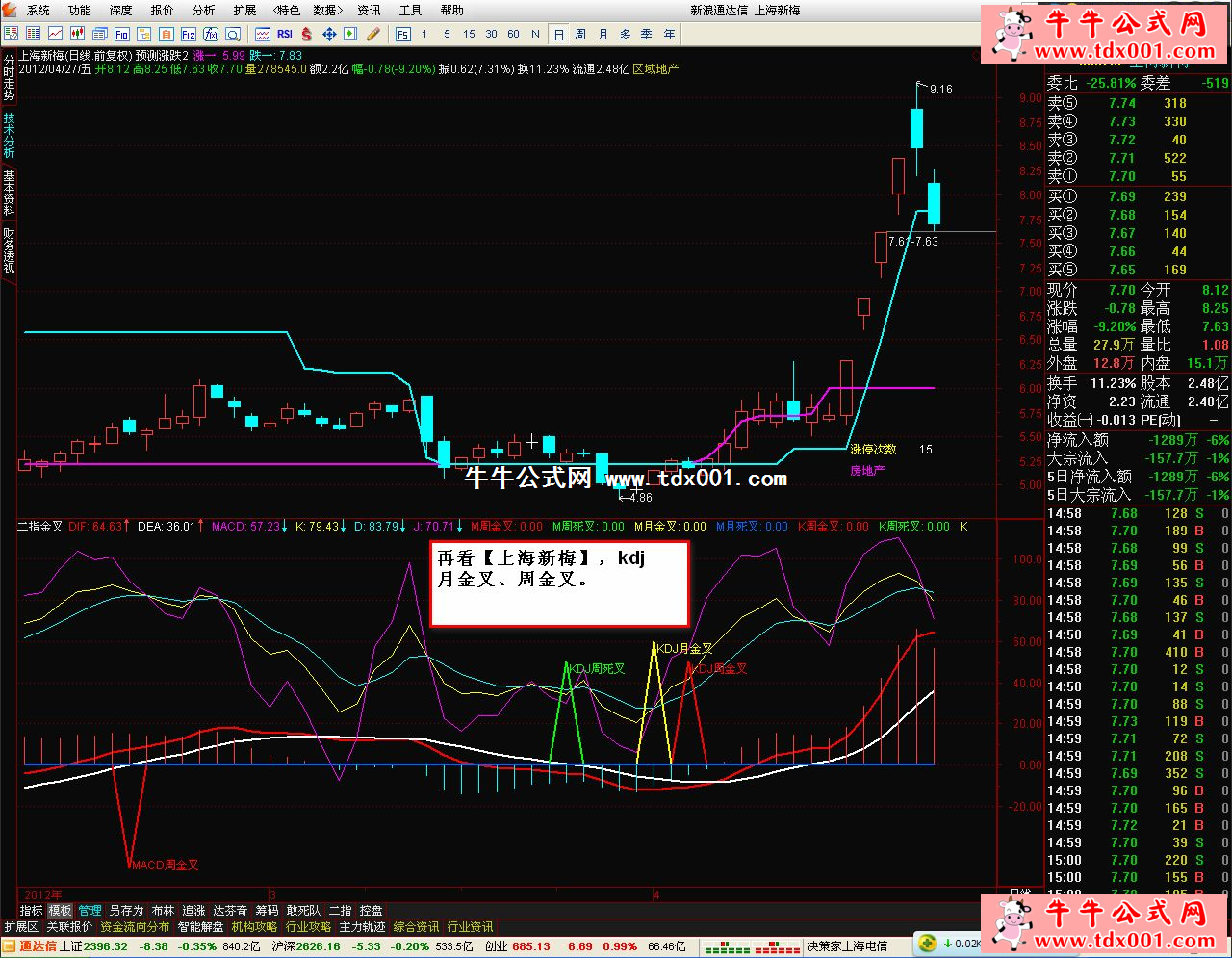Click the green plus tray icon

(x=927, y=944)
